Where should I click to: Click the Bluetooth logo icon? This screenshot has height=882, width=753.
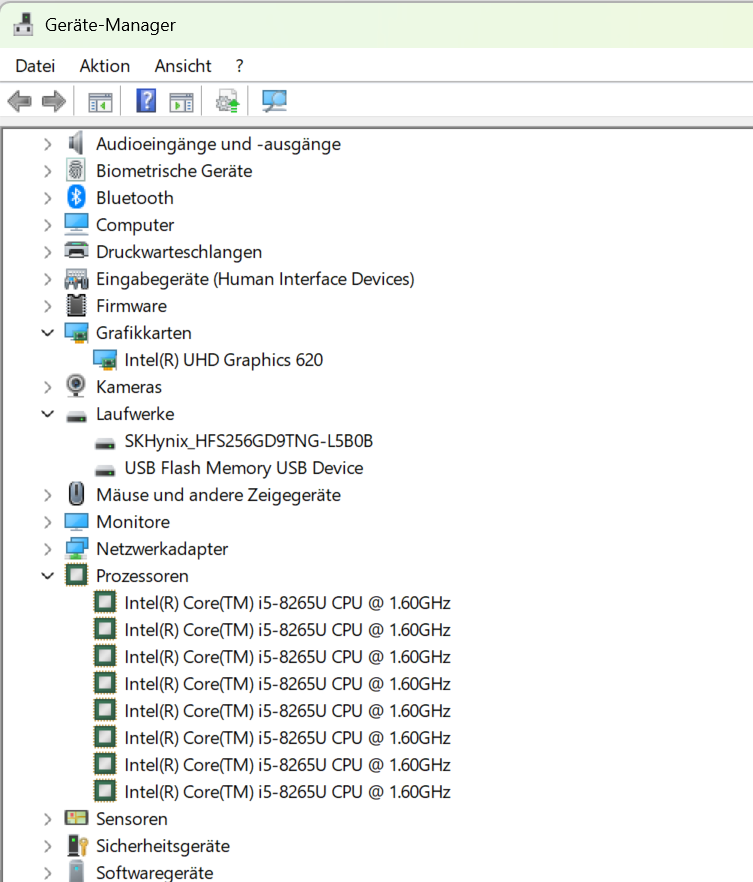coord(76,197)
